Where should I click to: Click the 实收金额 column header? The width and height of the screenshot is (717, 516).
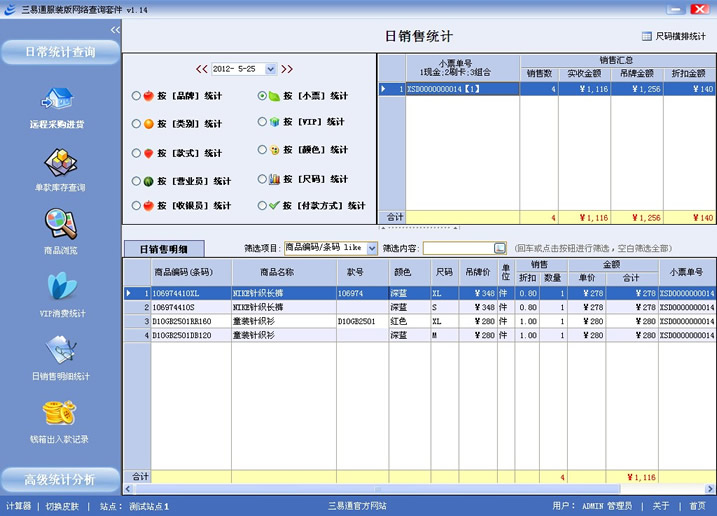584,74
